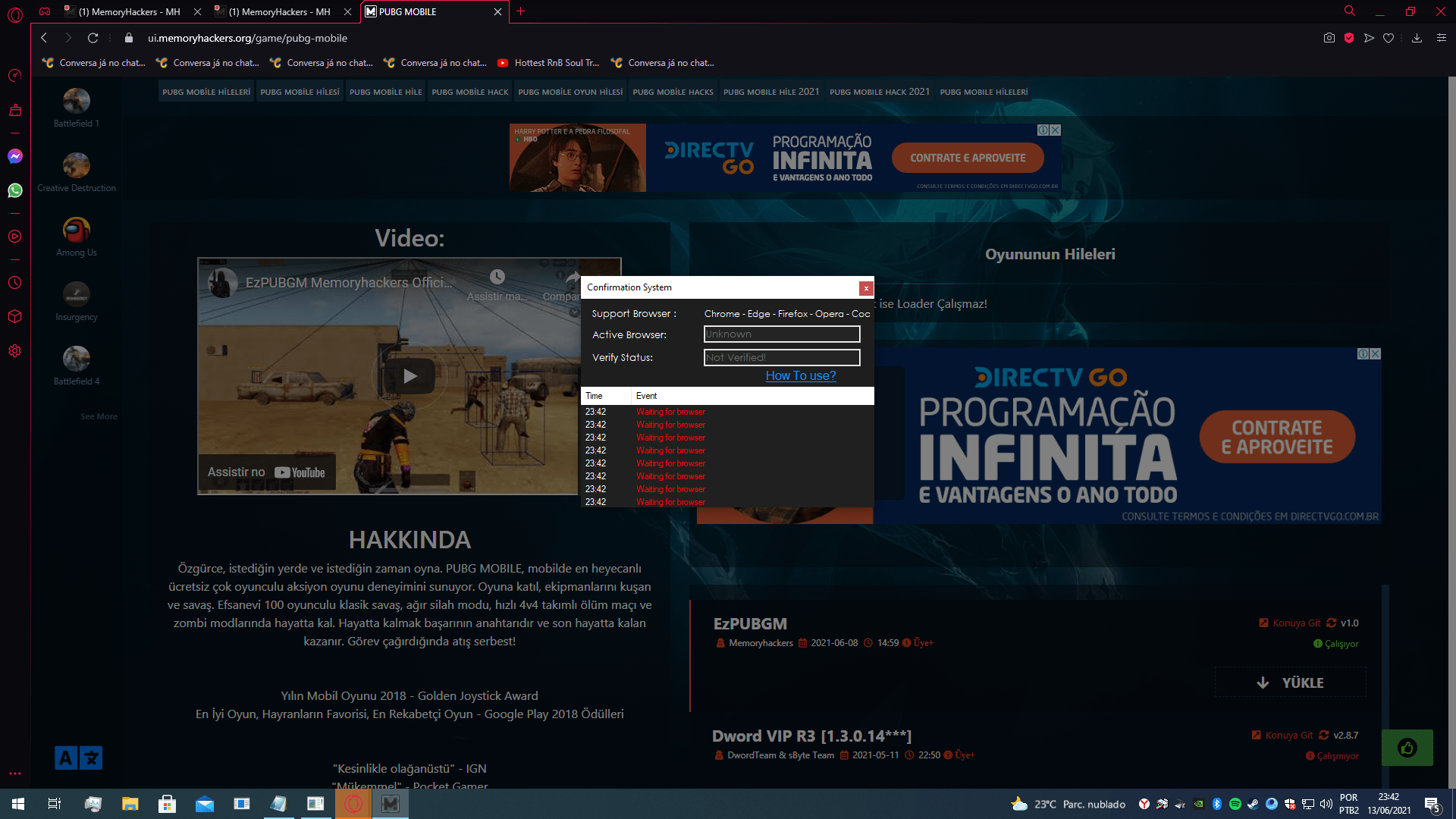Bookmark page with the heart icon
Image resolution: width=1456 pixels, height=819 pixels.
1389,38
